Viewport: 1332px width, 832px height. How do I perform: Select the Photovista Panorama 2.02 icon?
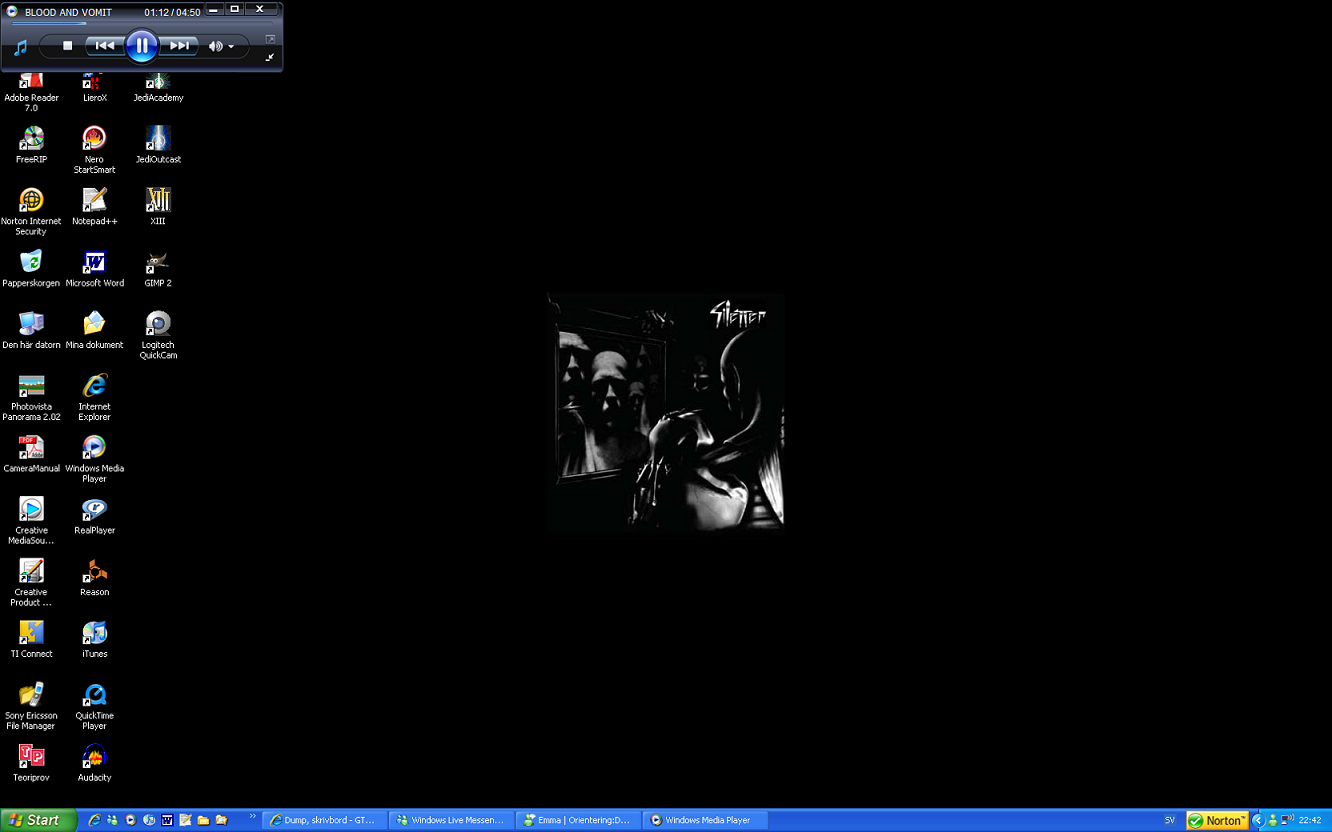coord(31,398)
